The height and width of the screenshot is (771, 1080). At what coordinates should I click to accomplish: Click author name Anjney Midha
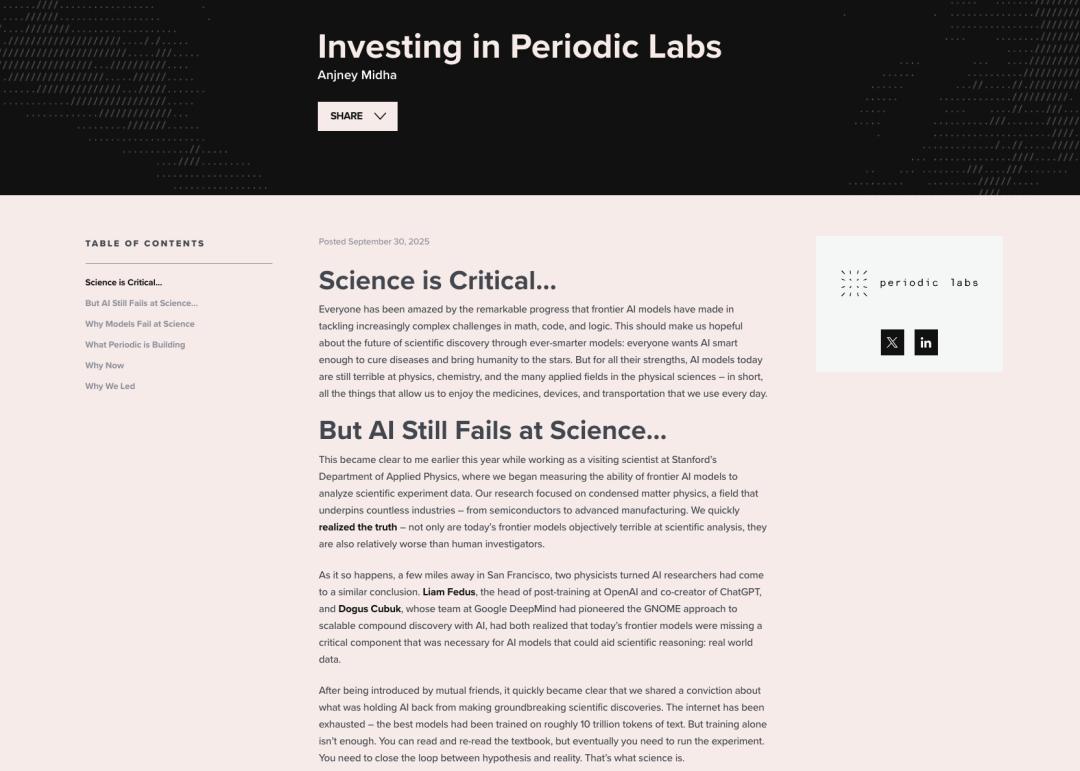[357, 75]
